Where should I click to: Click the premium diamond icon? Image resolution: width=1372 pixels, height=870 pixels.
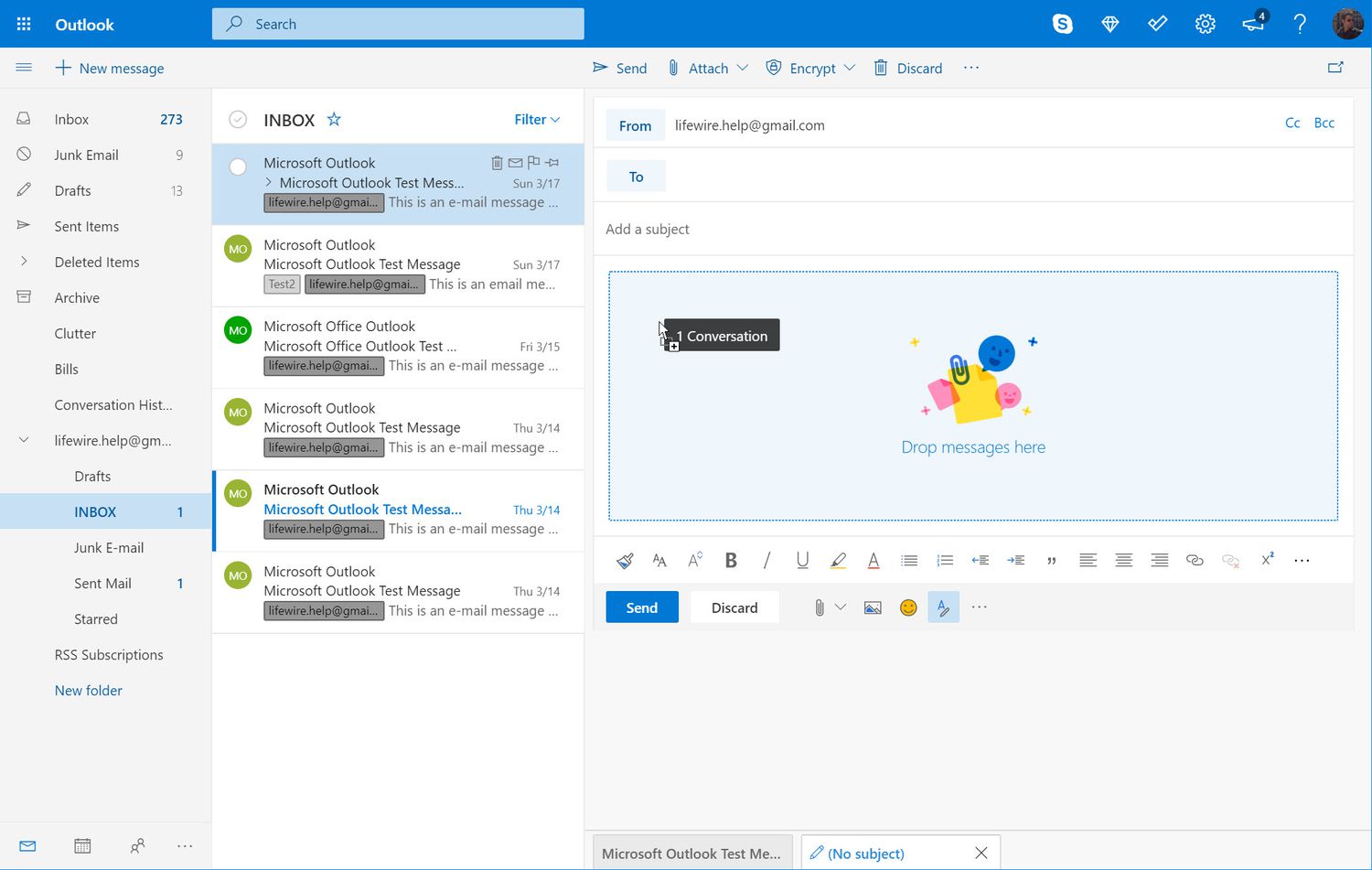tap(1109, 24)
